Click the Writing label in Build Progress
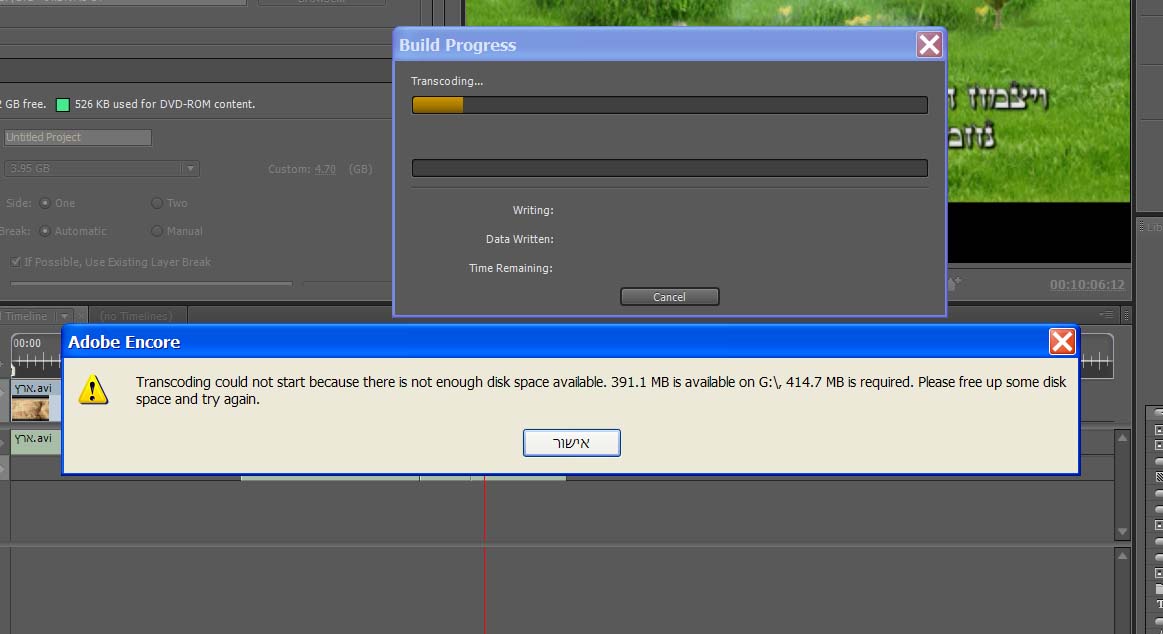 (x=533, y=211)
